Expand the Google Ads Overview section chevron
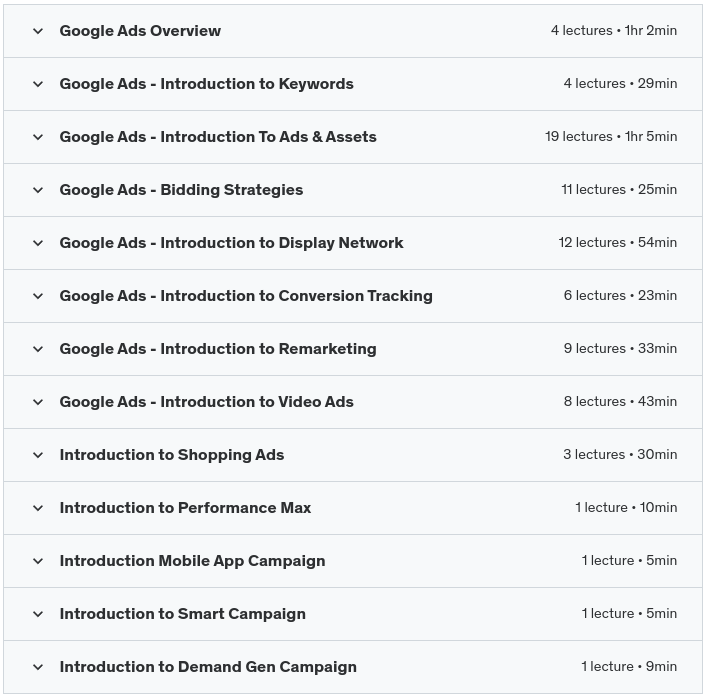The image size is (706, 694). 38,31
